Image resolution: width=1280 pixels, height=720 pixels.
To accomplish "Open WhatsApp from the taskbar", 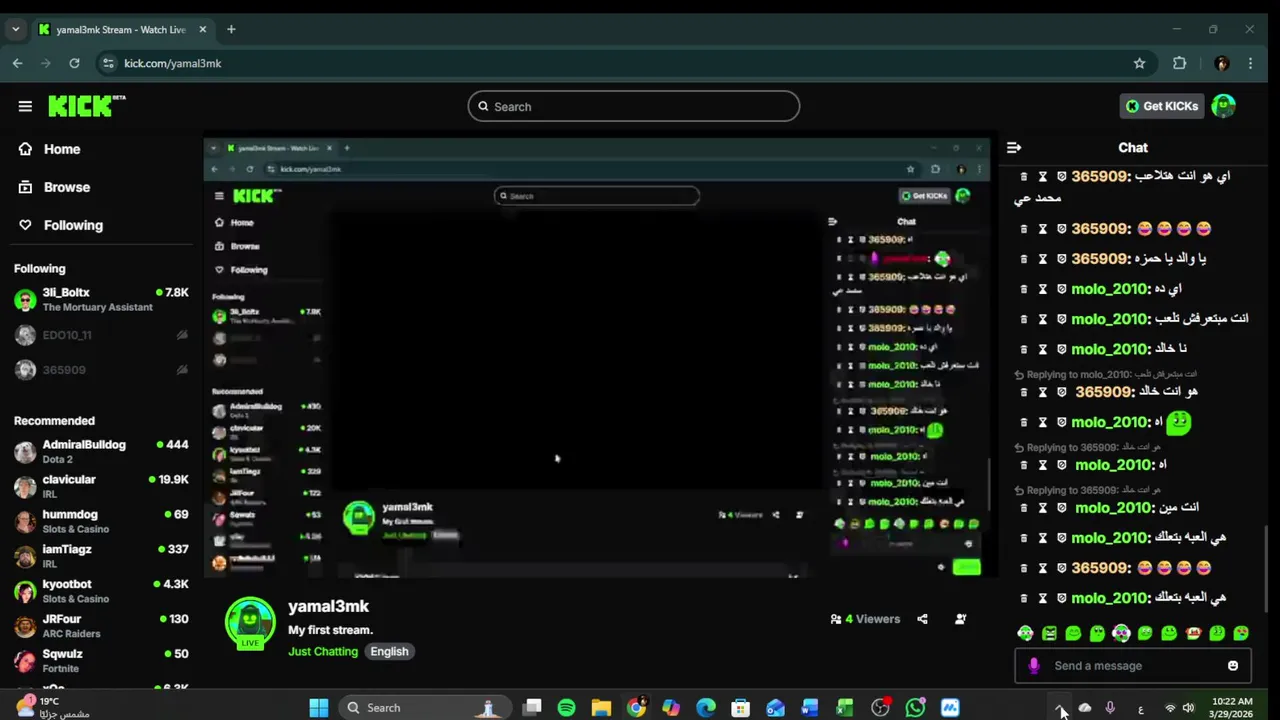I will tap(915, 708).
